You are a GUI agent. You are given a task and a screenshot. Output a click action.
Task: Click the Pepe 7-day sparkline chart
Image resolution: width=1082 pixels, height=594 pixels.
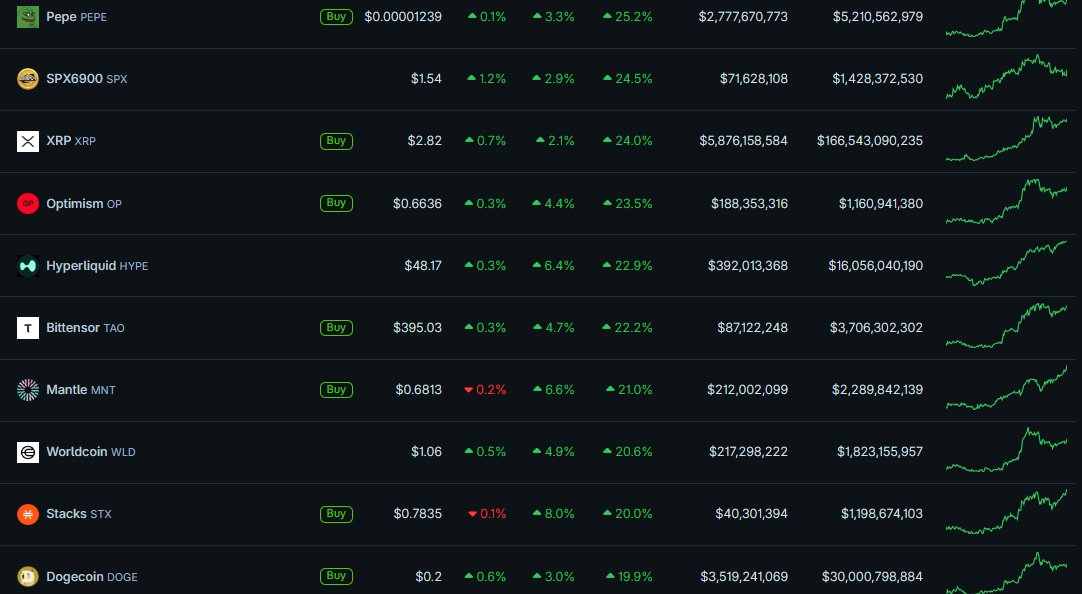(x=1006, y=17)
